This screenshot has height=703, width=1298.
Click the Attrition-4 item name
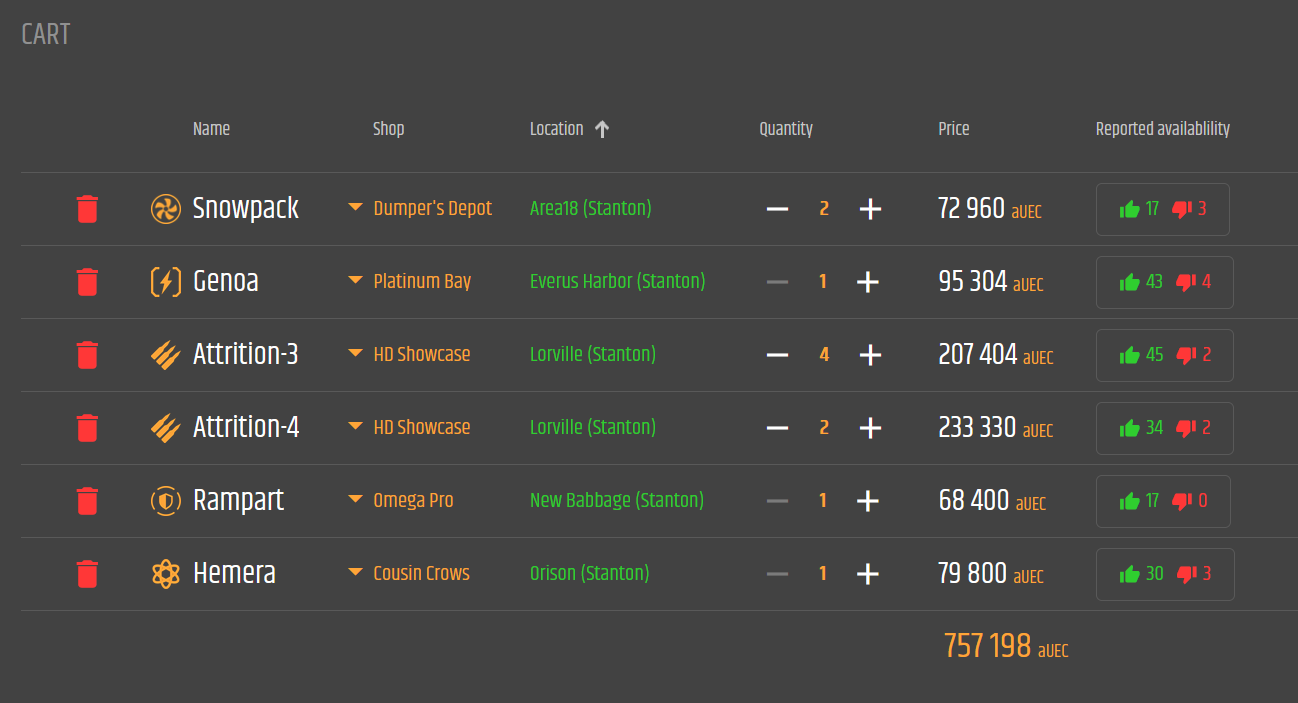246,427
